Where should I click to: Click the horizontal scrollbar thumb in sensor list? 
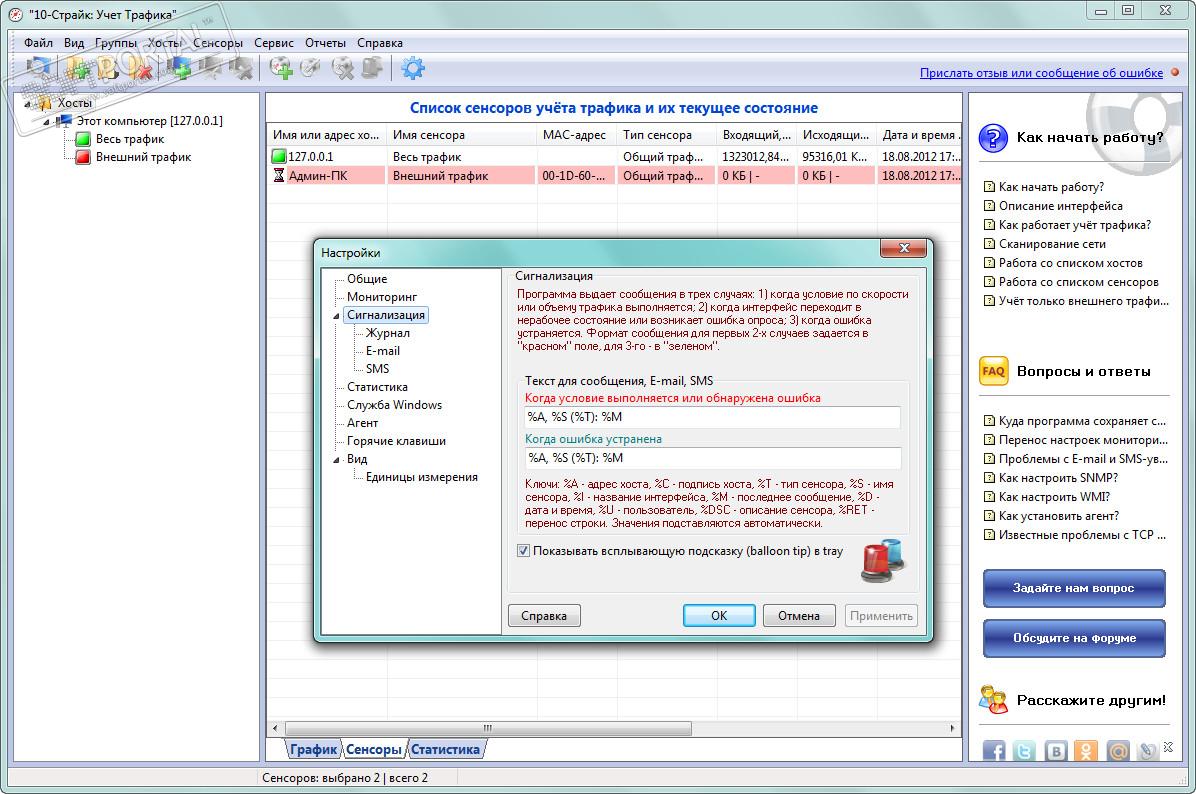488,728
